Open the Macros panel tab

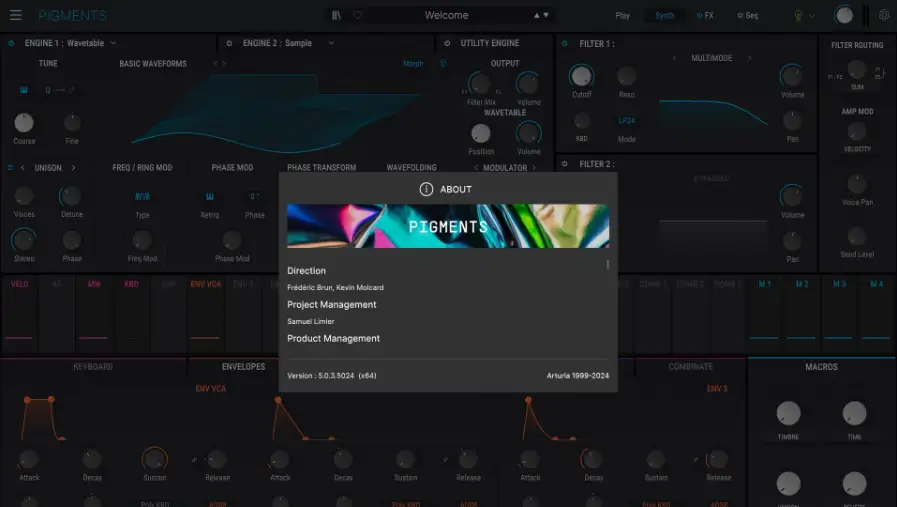(x=821, y=367)
